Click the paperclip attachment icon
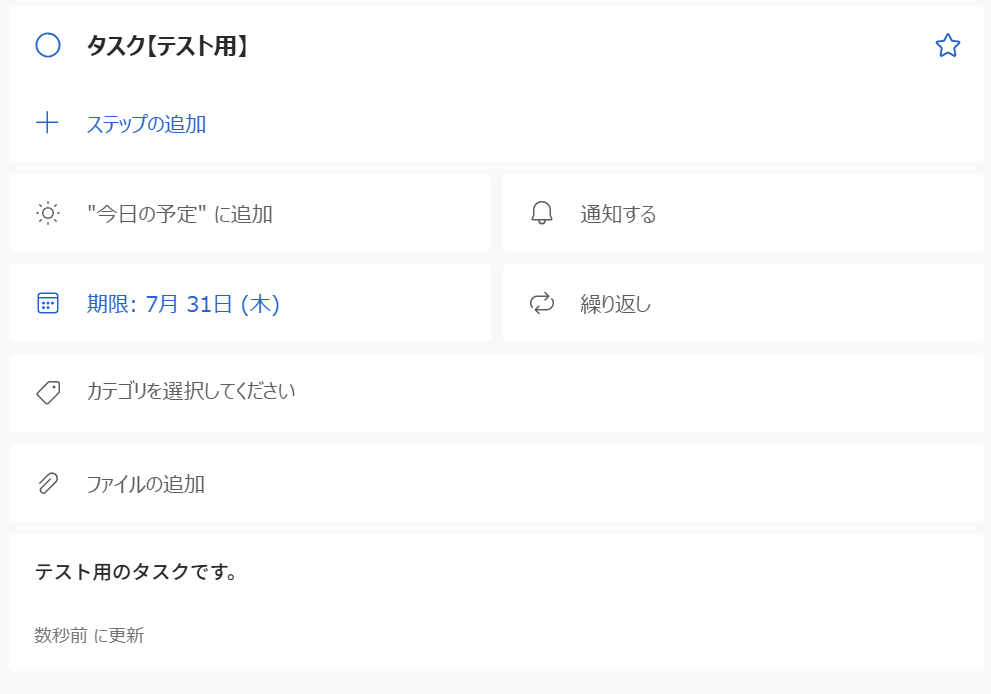 click(47, 484)
